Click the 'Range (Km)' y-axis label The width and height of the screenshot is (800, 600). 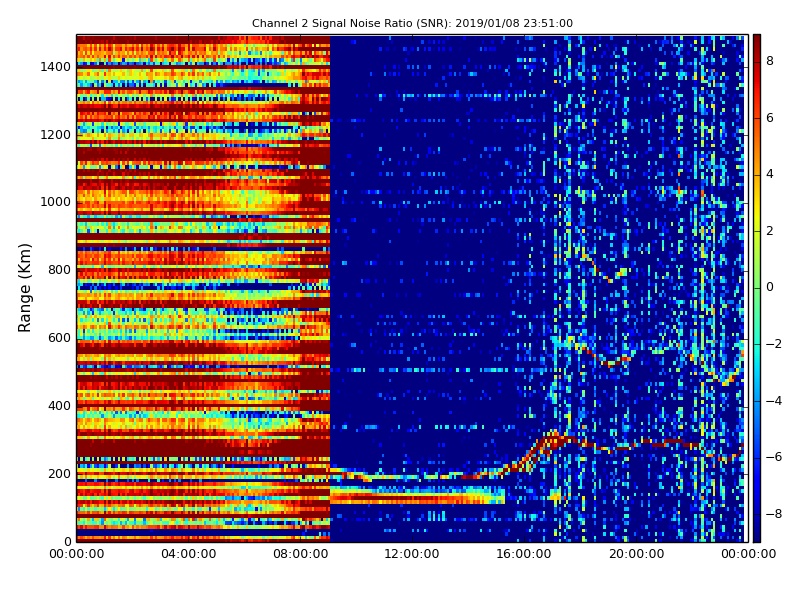point(24,288)
